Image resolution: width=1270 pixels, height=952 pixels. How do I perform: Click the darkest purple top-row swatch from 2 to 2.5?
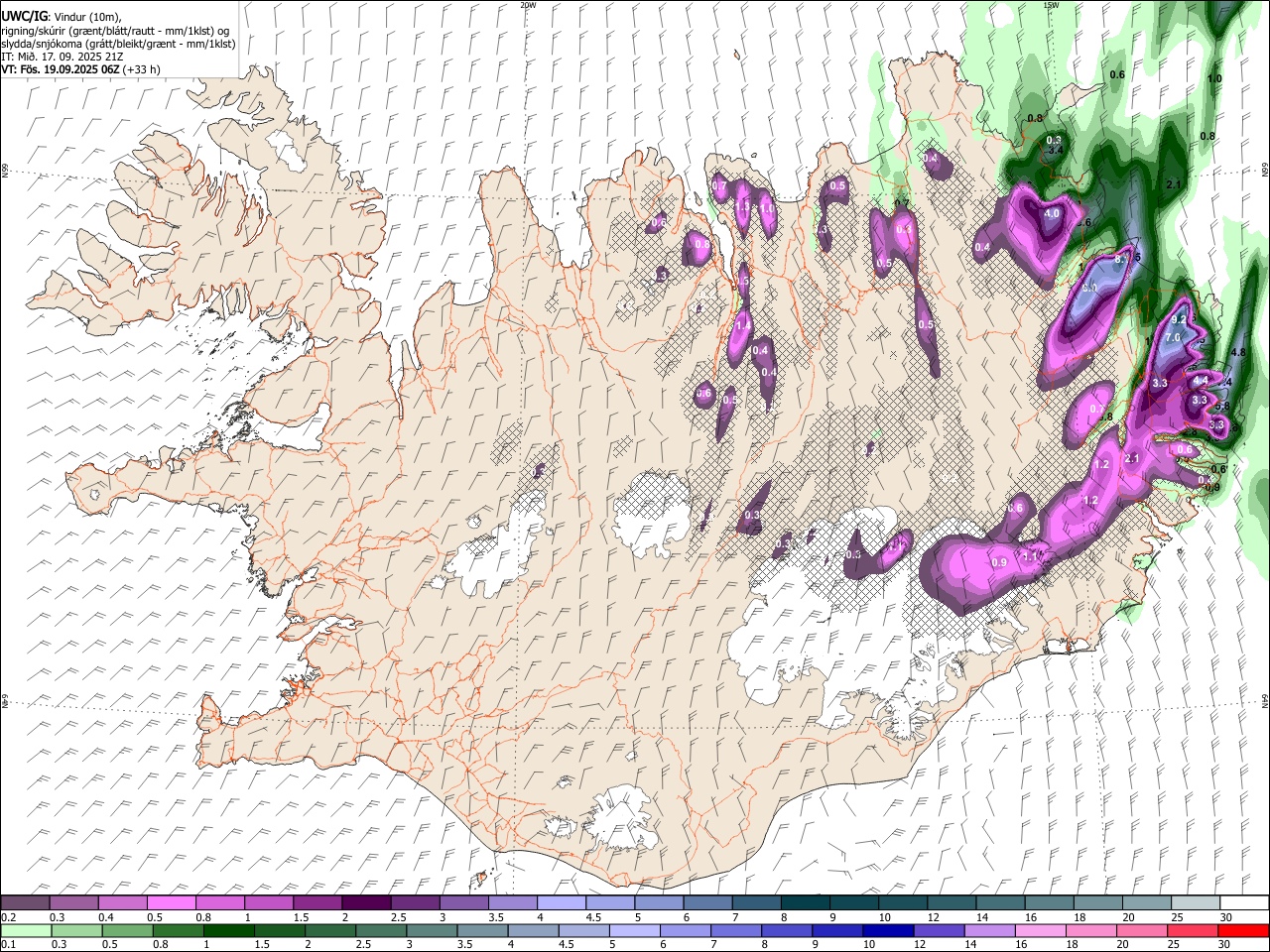click(366, 903)
